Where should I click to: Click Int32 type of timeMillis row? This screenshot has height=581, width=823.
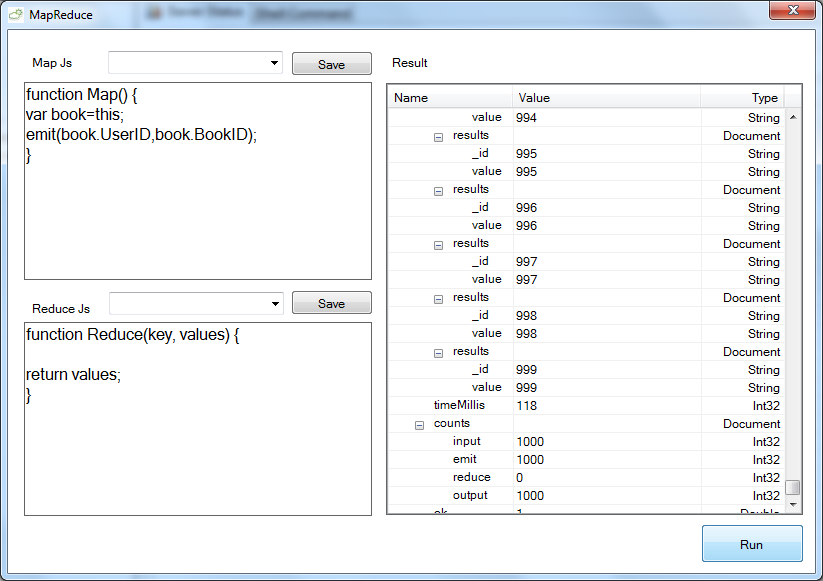point(766,406)
